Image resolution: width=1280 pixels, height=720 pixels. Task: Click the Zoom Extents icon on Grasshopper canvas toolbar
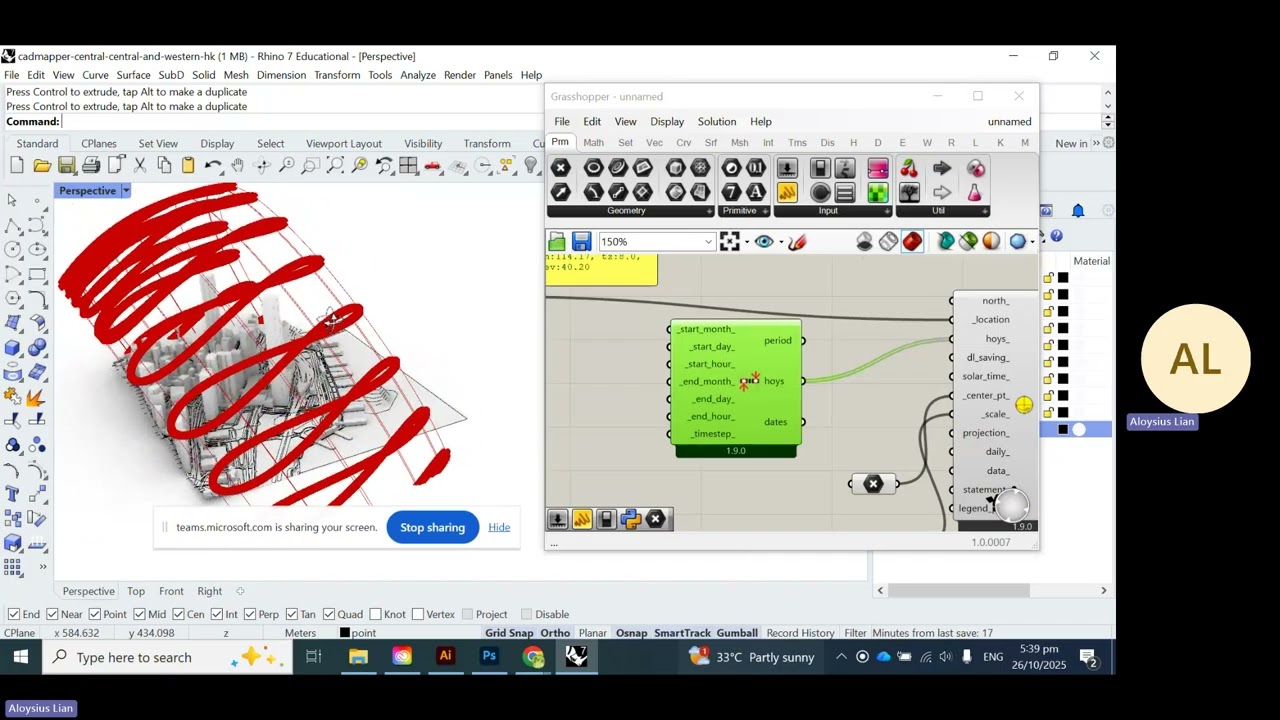(730, 241)
